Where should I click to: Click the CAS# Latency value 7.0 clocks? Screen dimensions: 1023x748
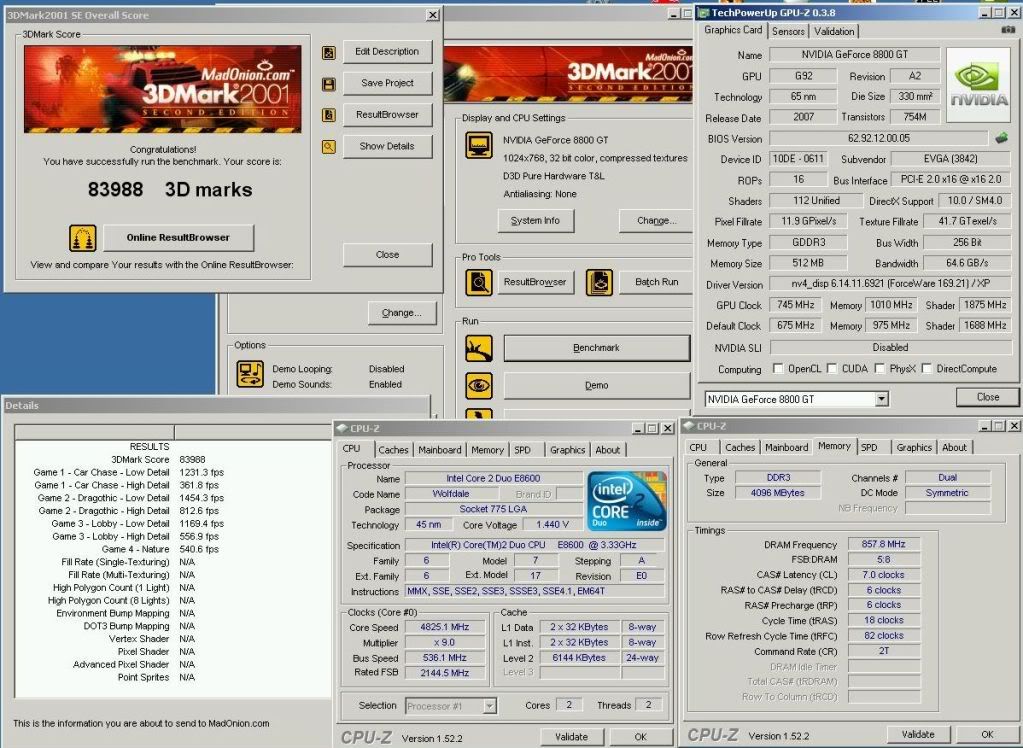click(883, 575)
